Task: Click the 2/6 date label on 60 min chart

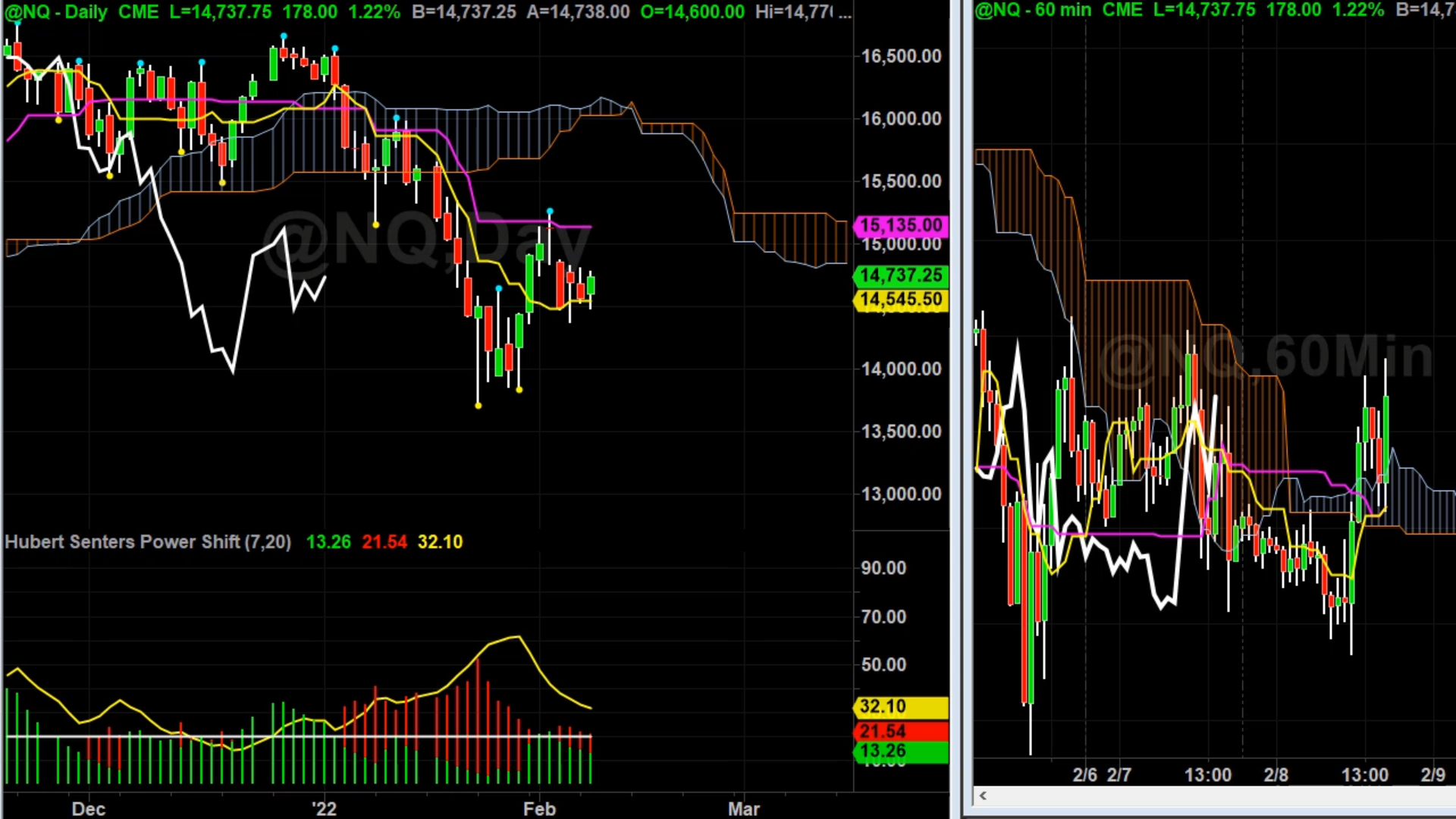Action: [x=1084, y=775]
